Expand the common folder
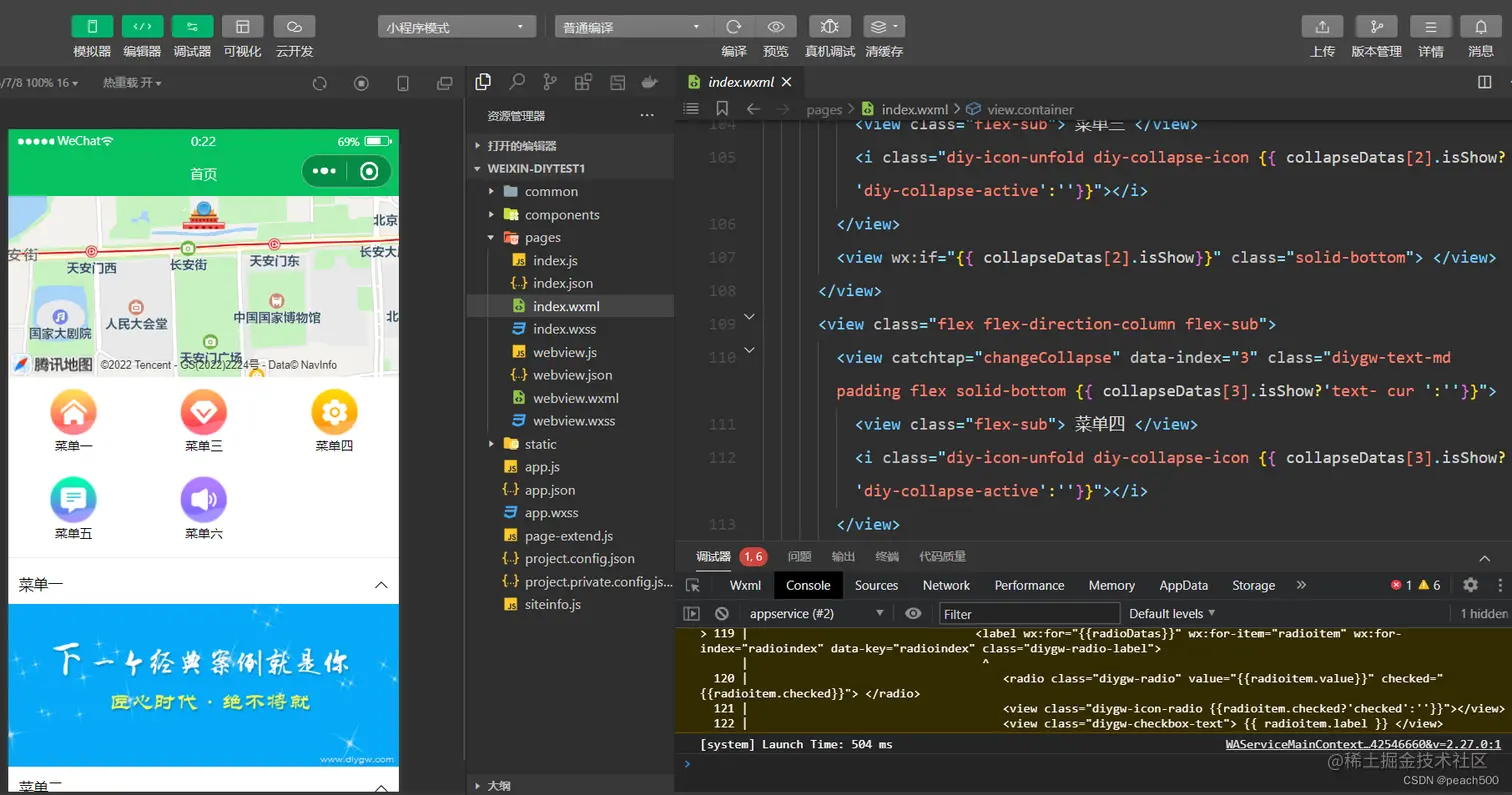 coord(571,191)
